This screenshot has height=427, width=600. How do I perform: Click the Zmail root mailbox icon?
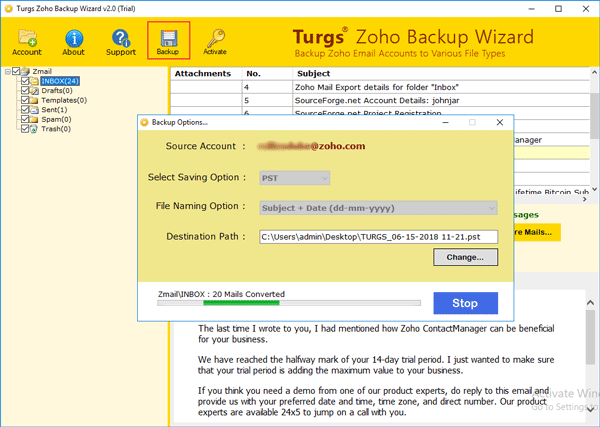coord(26,71)
